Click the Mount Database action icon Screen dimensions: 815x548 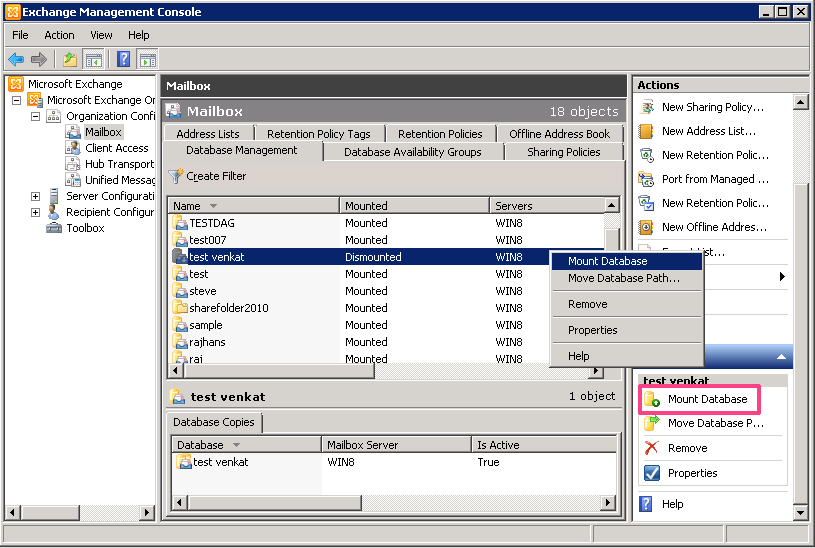click(x=652, y=399)
